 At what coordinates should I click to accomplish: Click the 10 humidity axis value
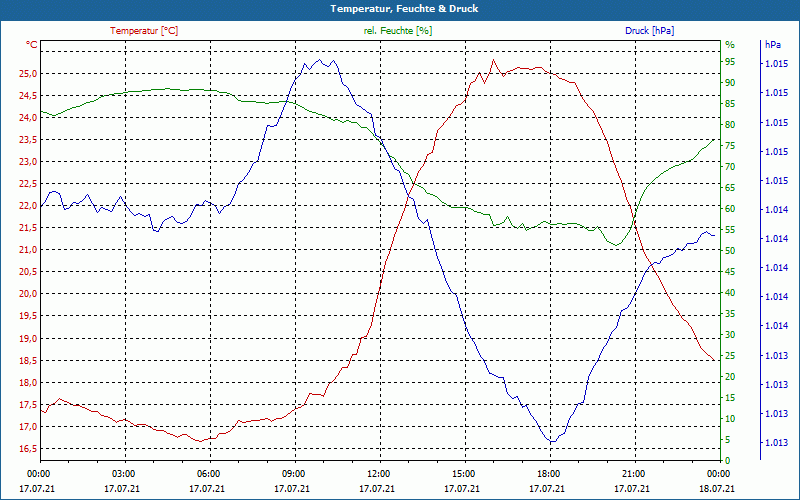pos(730,419)
